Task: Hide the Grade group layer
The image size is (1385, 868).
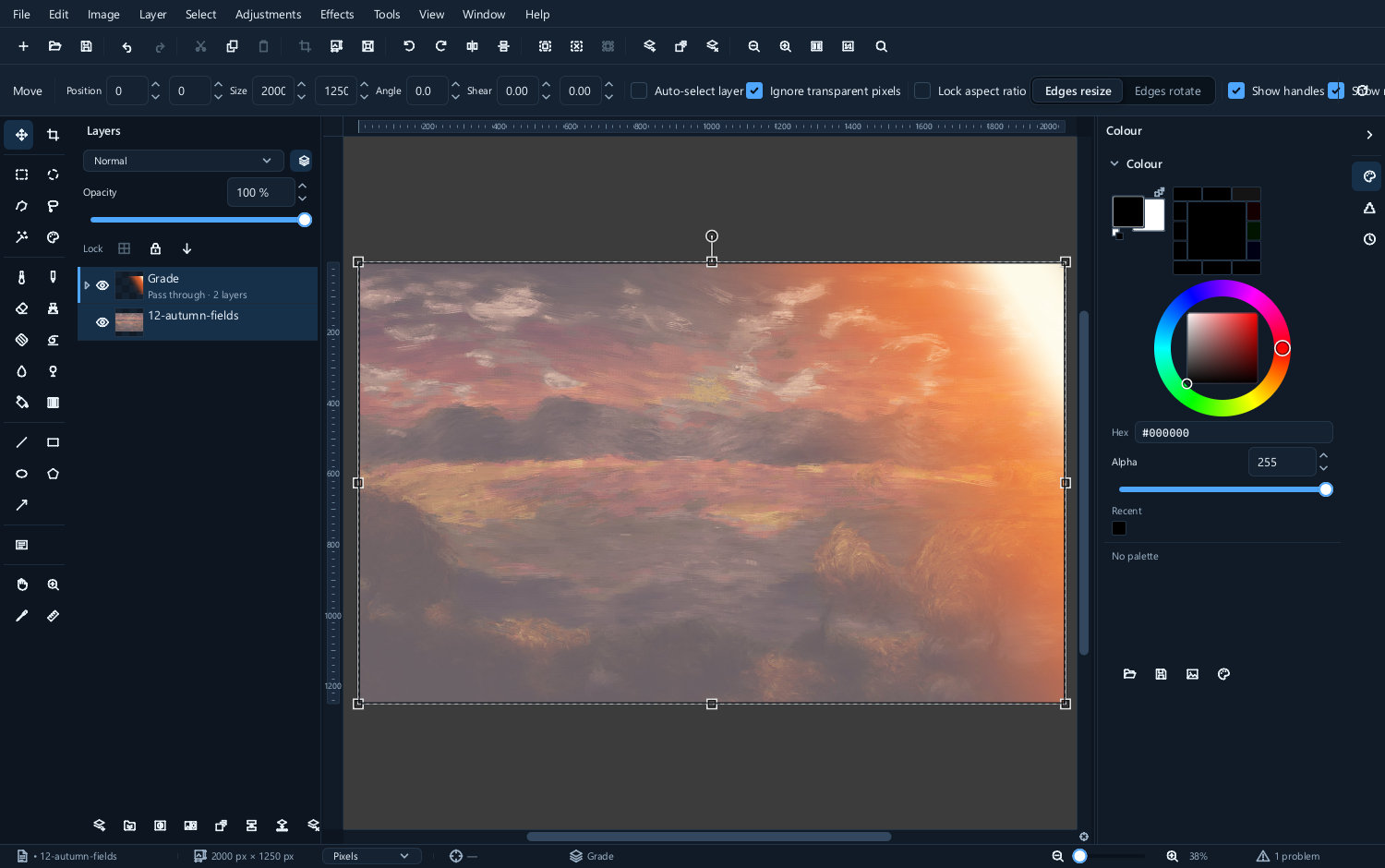Action: [x=102, y=285]
